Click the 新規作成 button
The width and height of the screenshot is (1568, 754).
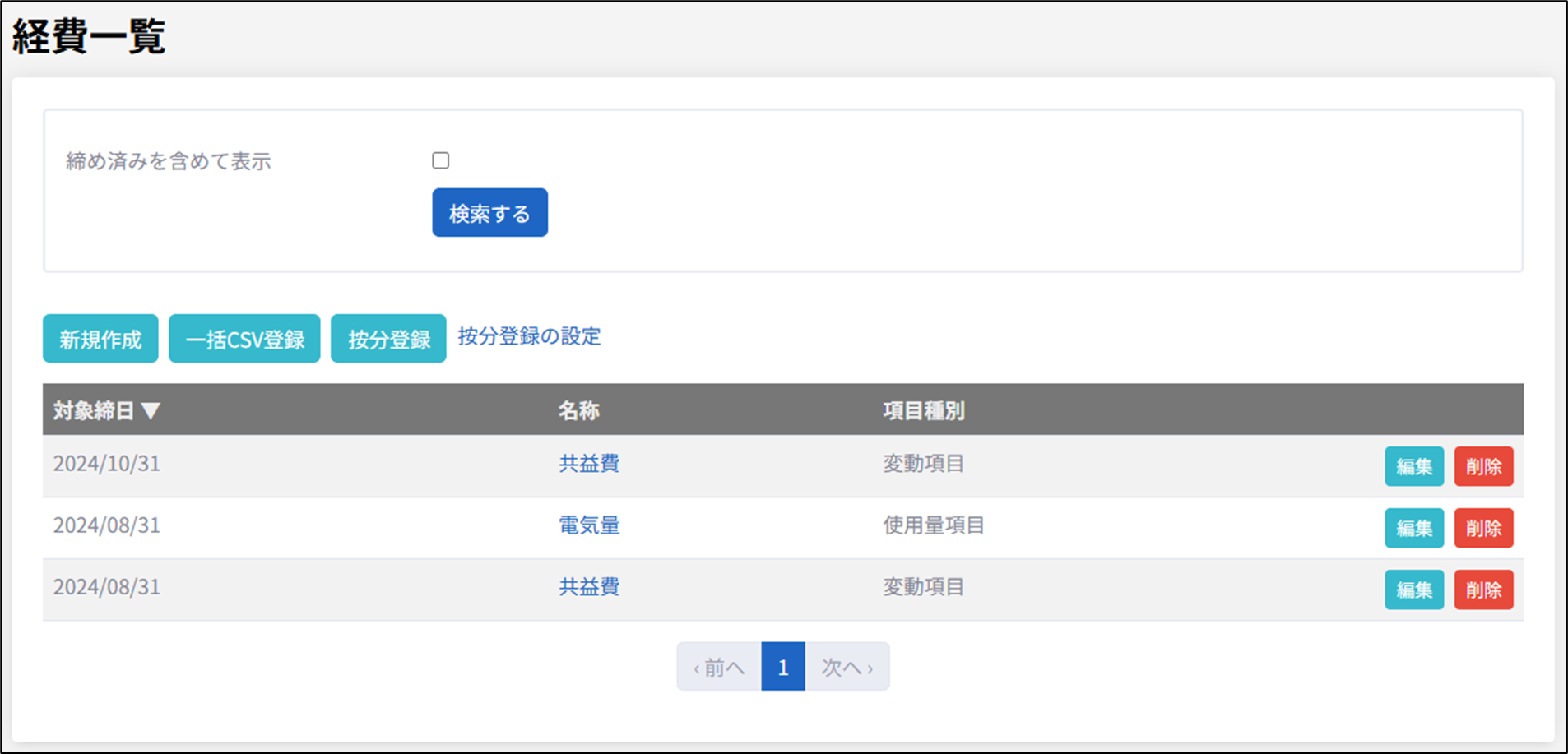tap(100, 339)
